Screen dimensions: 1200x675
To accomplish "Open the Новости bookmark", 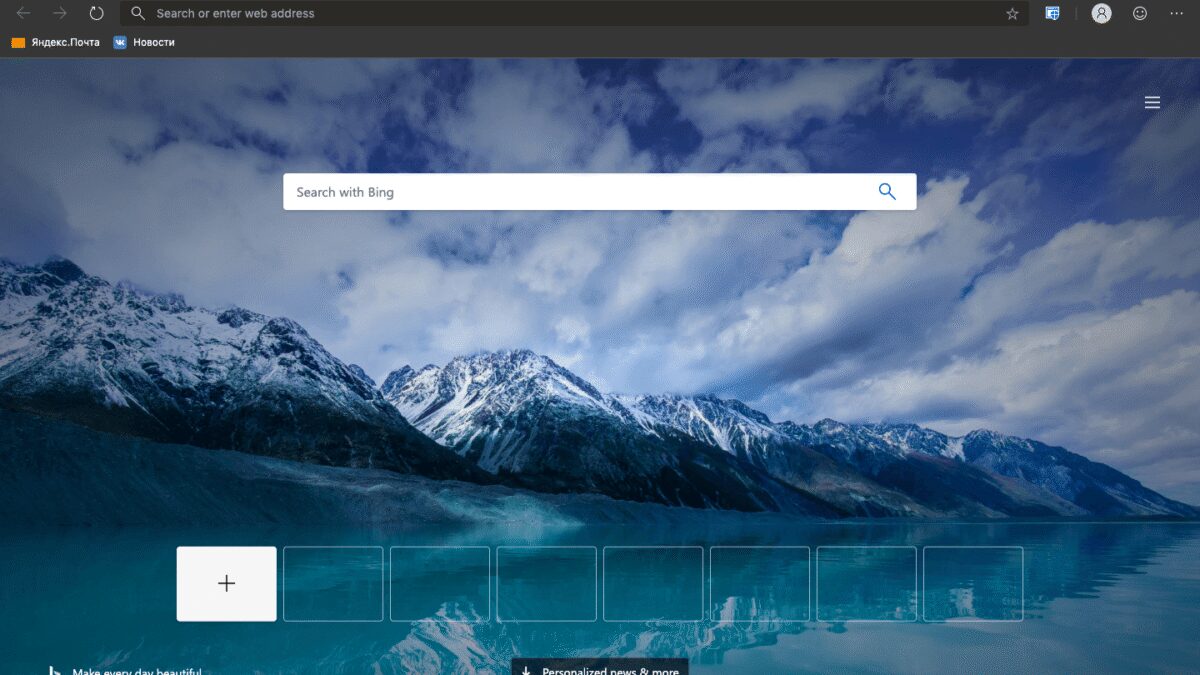I will coord(144,42).
